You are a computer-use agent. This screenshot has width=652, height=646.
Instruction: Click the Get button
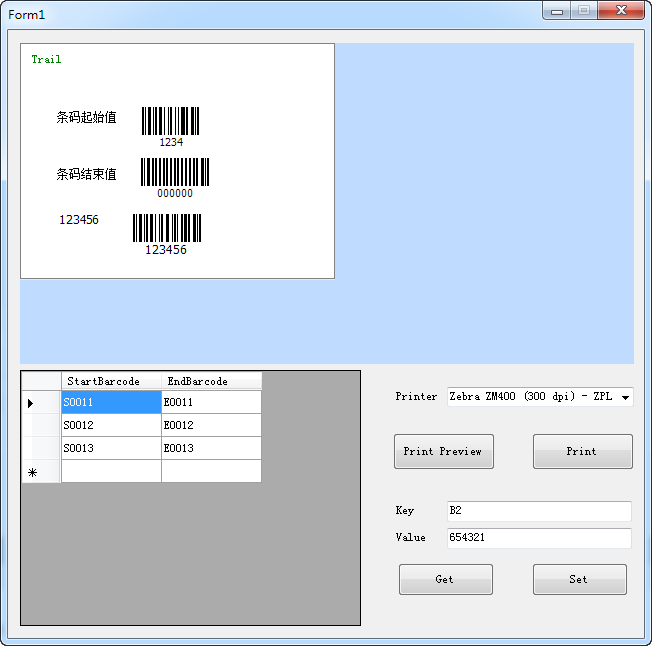point(446,579)
